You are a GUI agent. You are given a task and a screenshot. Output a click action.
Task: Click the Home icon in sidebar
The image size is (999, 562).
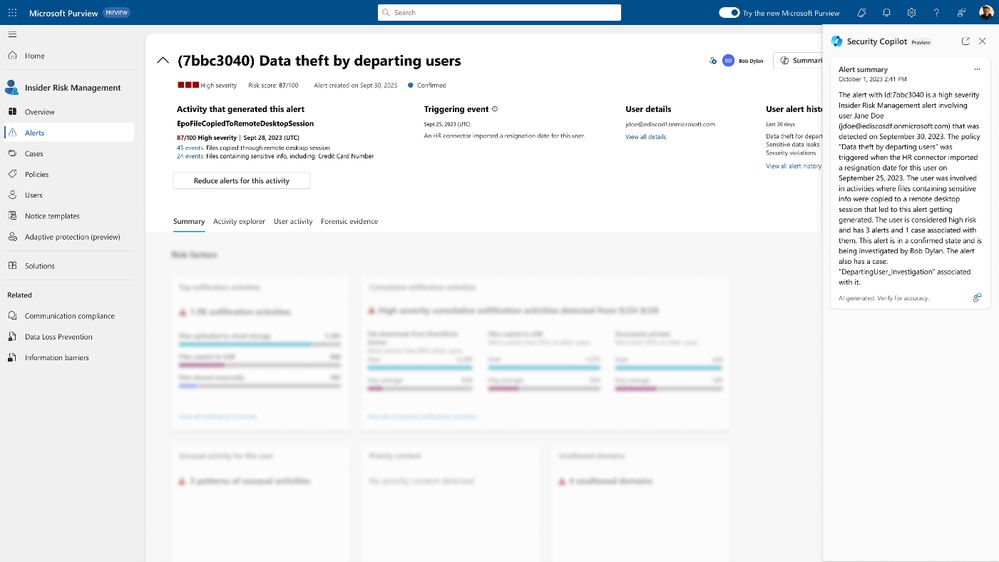(x=12, y=55)
